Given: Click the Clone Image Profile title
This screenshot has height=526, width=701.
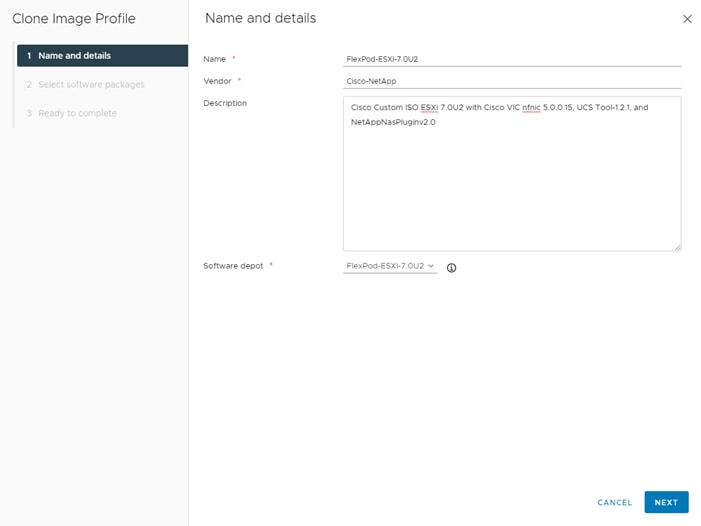Looking at the screenshot, I should 74,18.
